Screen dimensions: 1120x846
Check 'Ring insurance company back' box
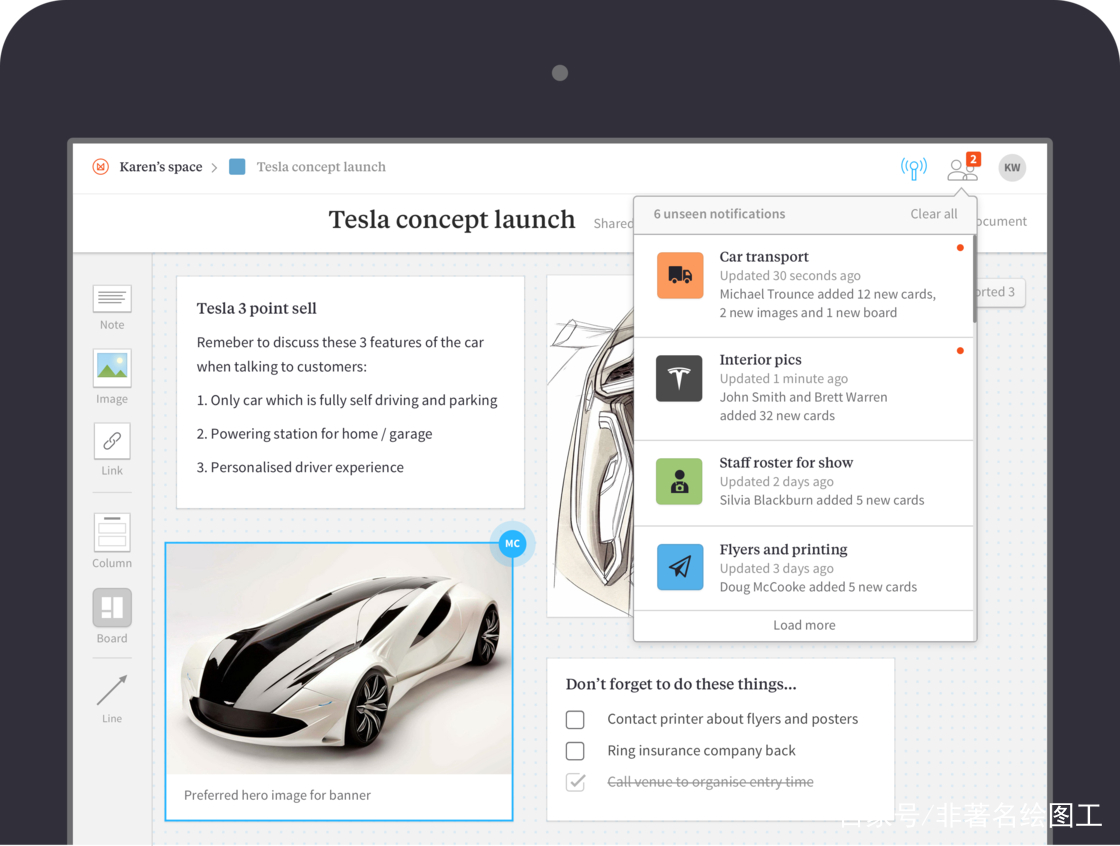click(x=575, y=751)
